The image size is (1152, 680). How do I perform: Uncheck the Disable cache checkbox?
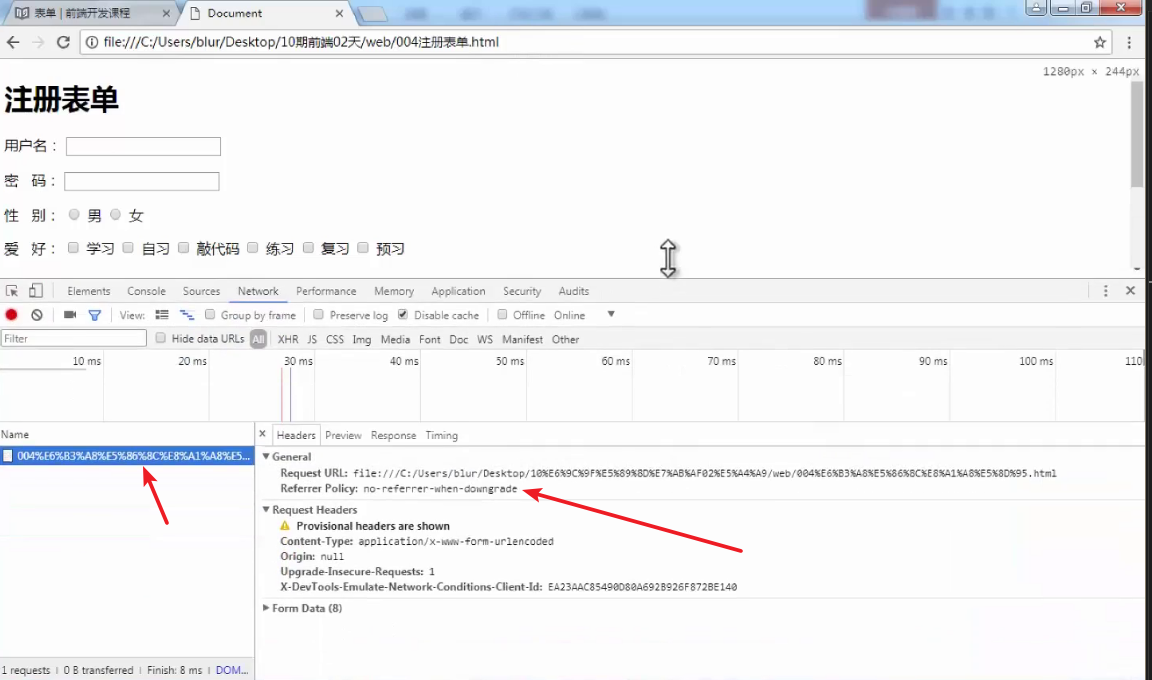403,314
